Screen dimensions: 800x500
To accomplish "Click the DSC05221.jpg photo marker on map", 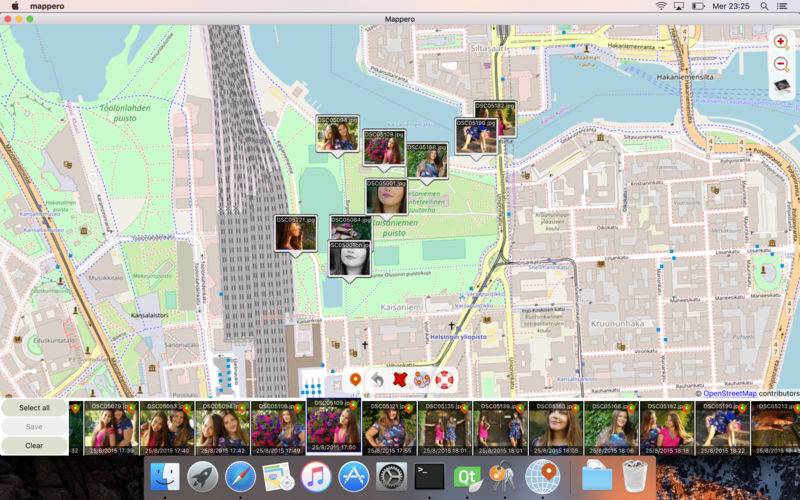I will [x=296, y=234].
